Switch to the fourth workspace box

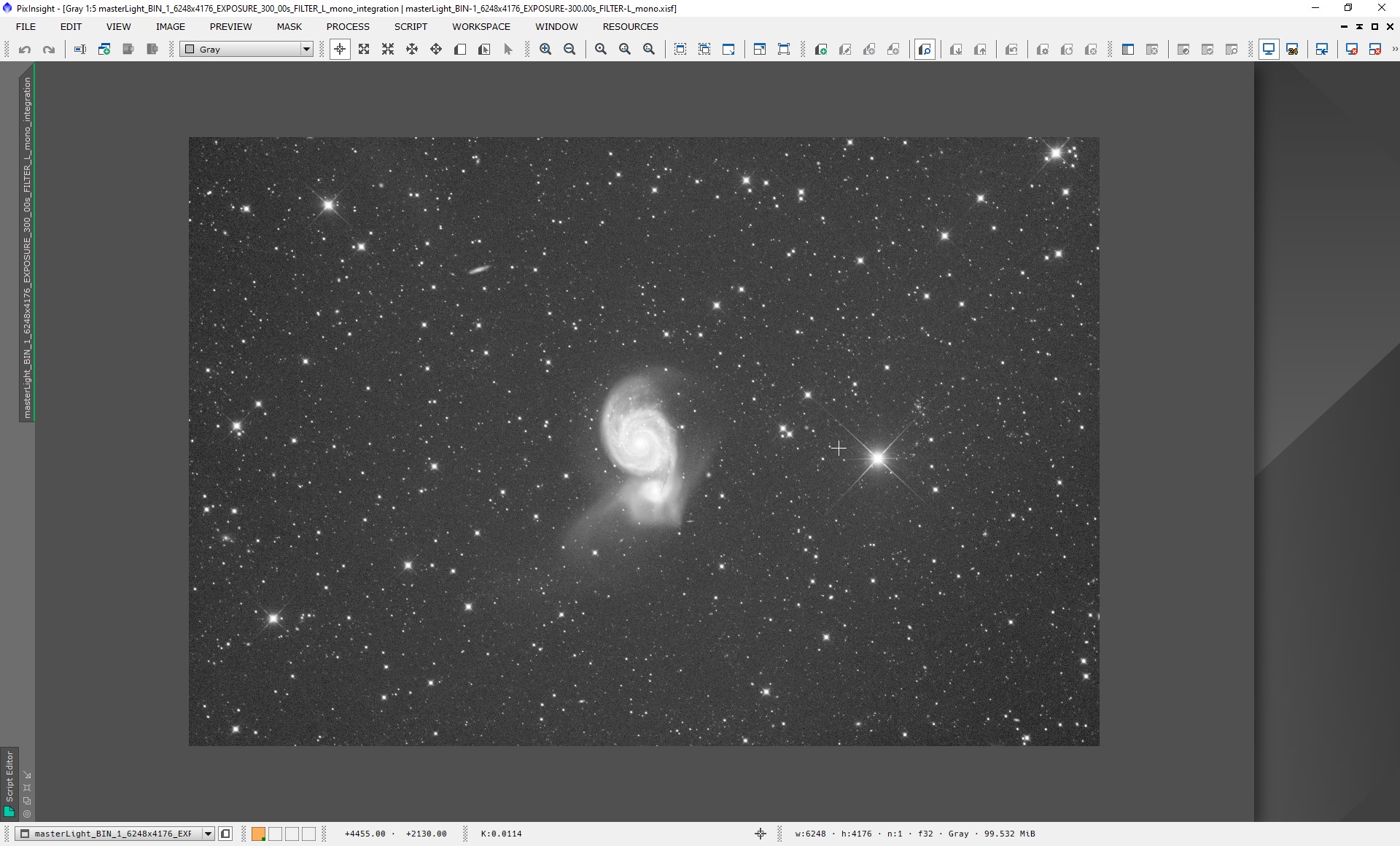coord(308,834)
